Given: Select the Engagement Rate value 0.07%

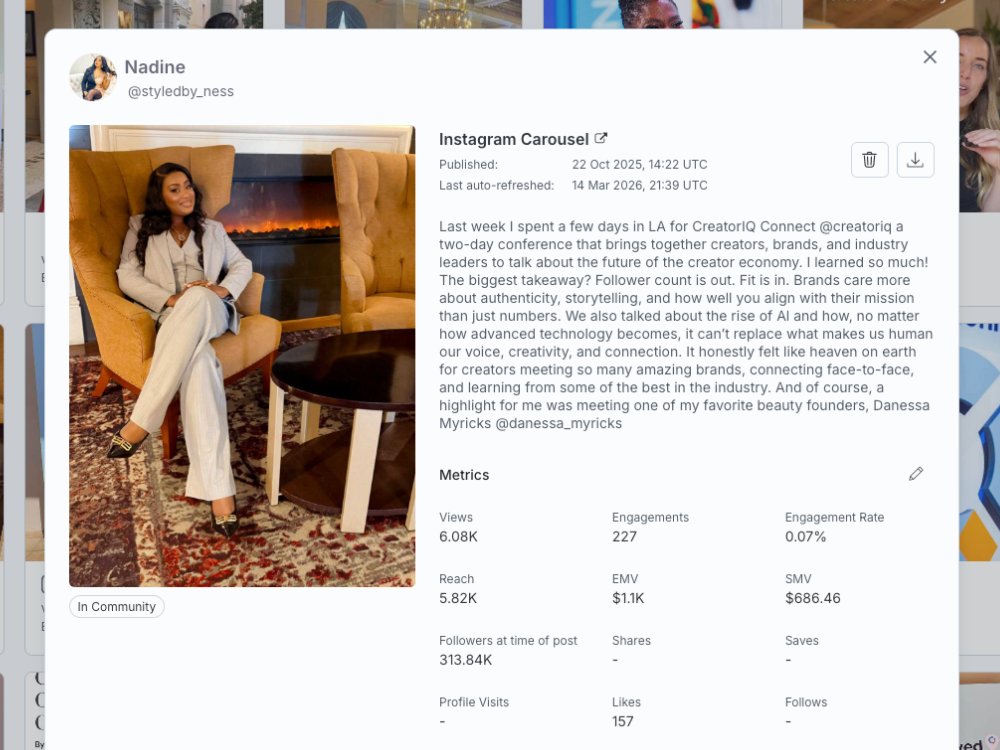Looking at the screenshot, I should click(x=805, y=536).
